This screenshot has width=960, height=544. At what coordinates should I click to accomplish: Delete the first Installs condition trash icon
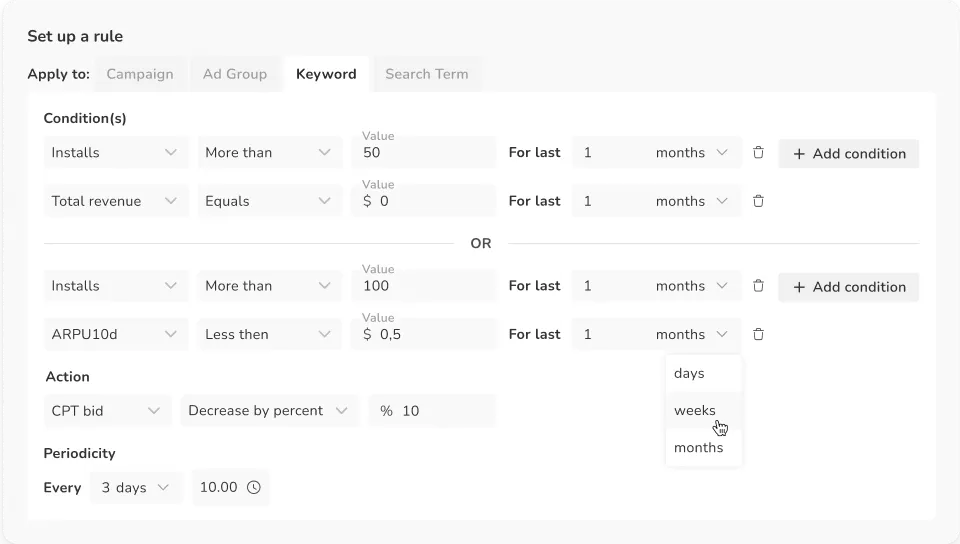coord(758,153)
